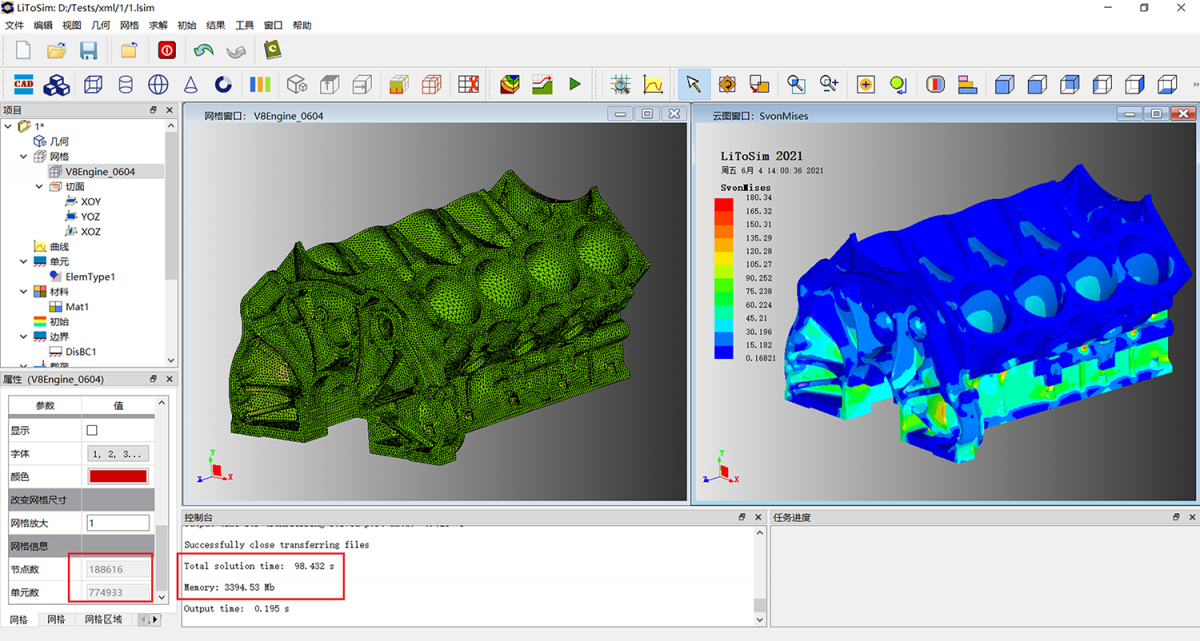Select the XOY section plane
The height and width of the screenshot is (641, 1200).
click(82, 201)
